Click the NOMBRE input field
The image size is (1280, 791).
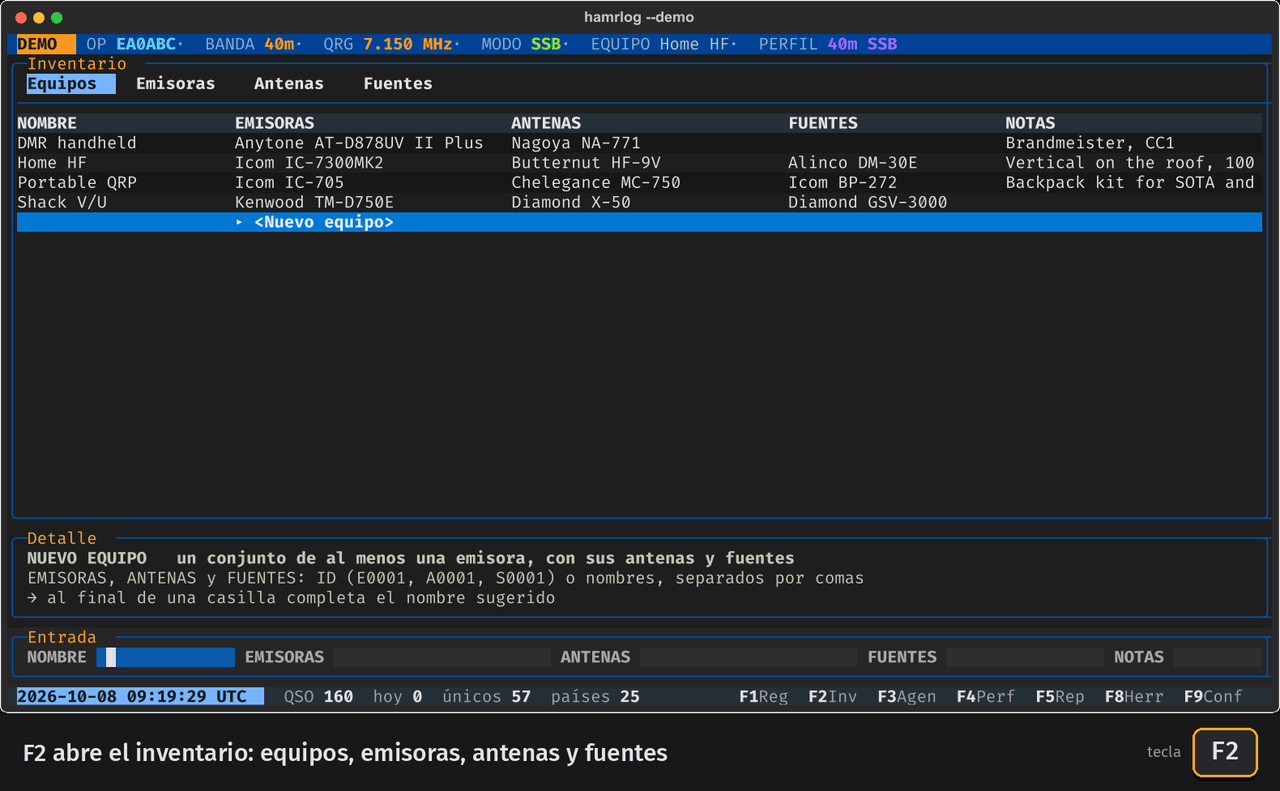click(165, 657)
